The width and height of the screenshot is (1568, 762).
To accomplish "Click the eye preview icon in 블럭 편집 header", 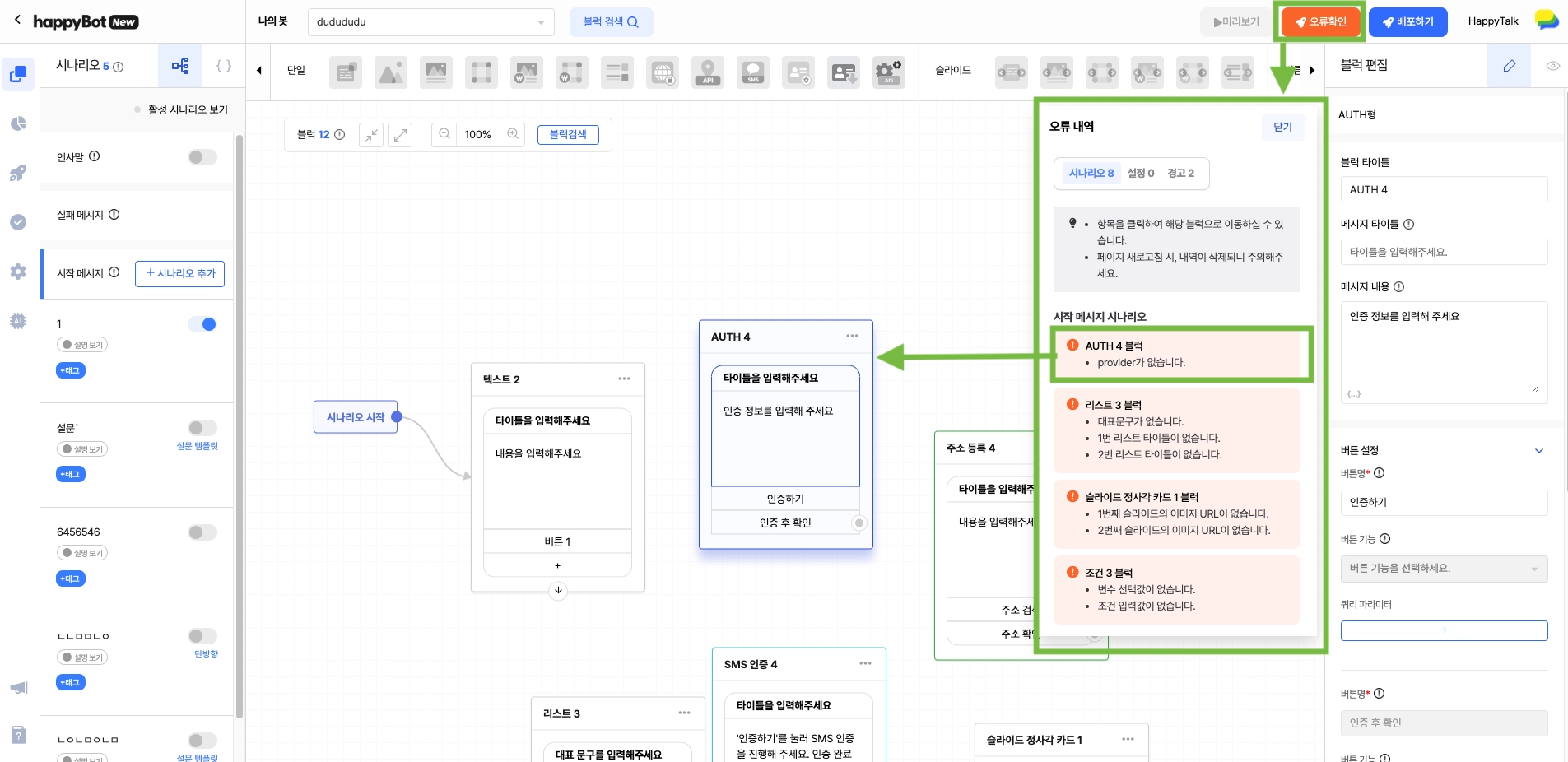I will pos(1552,66).
